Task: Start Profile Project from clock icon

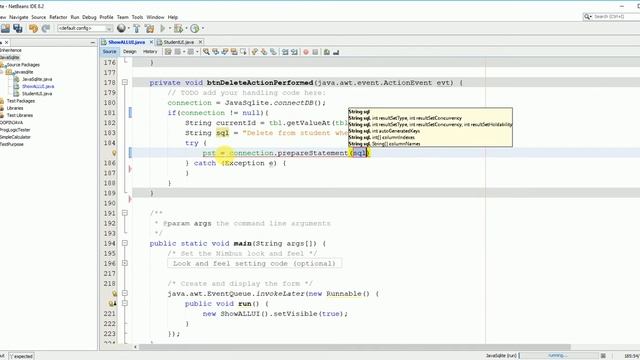Action: pos(195,28)
